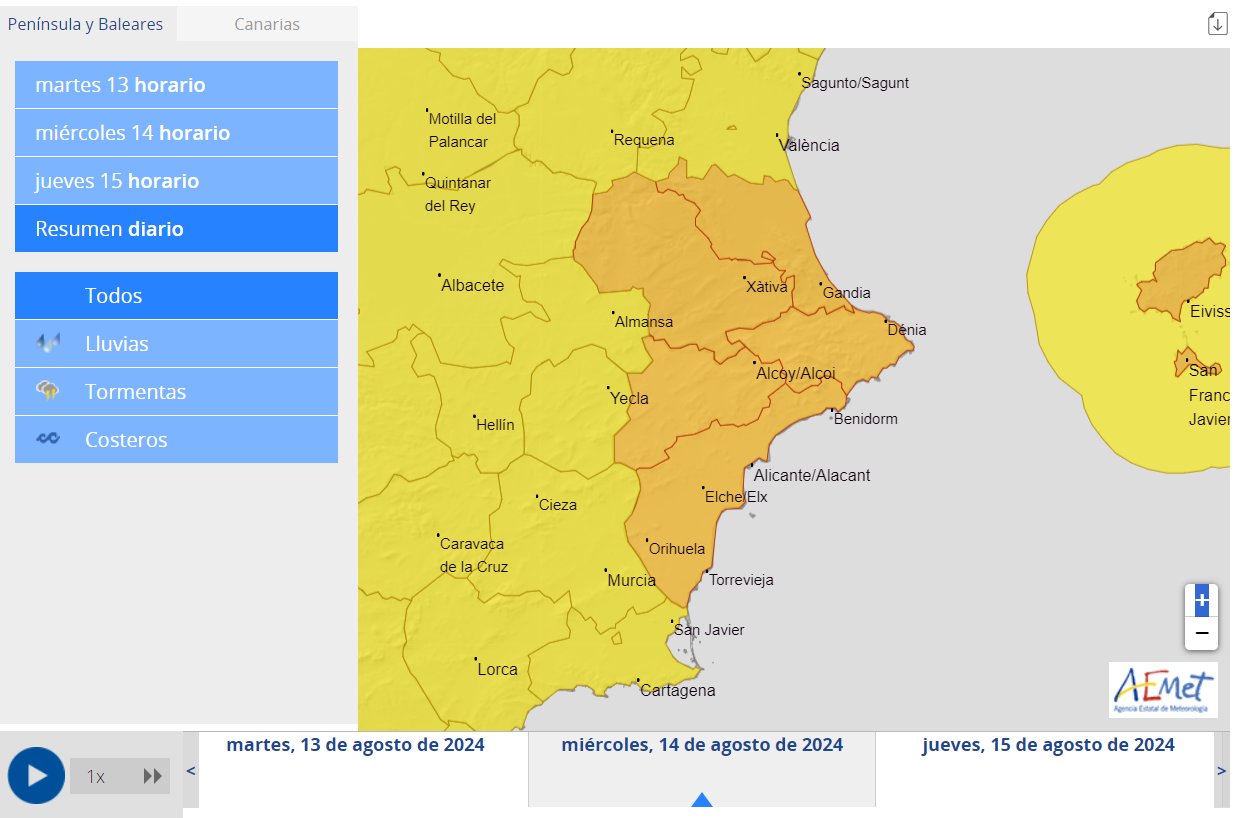
Task: Select Resumen diario view
Action: point(176,229)
